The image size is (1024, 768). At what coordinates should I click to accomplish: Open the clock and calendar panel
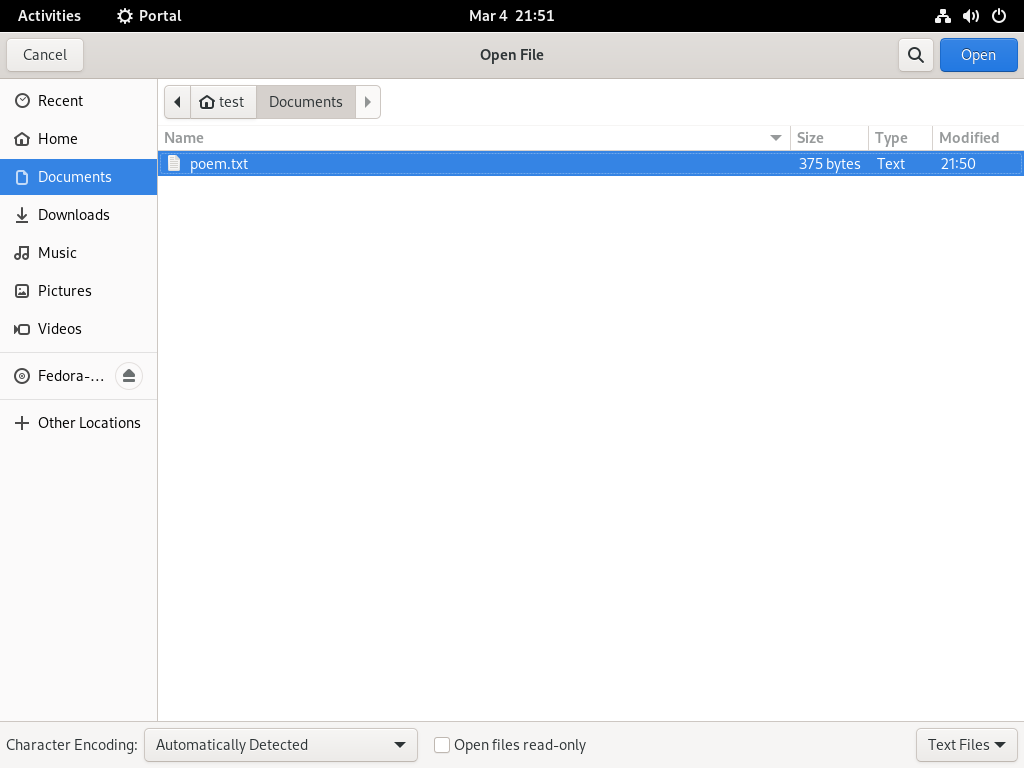511,16
